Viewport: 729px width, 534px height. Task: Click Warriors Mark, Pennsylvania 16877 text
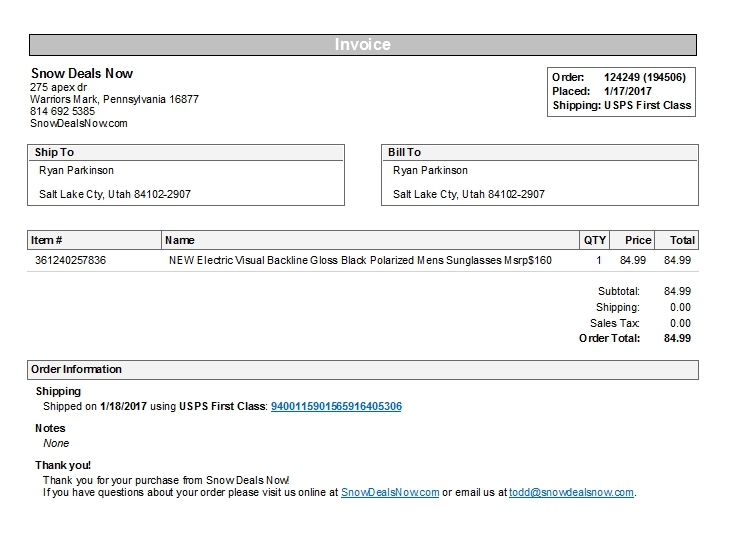114,99
